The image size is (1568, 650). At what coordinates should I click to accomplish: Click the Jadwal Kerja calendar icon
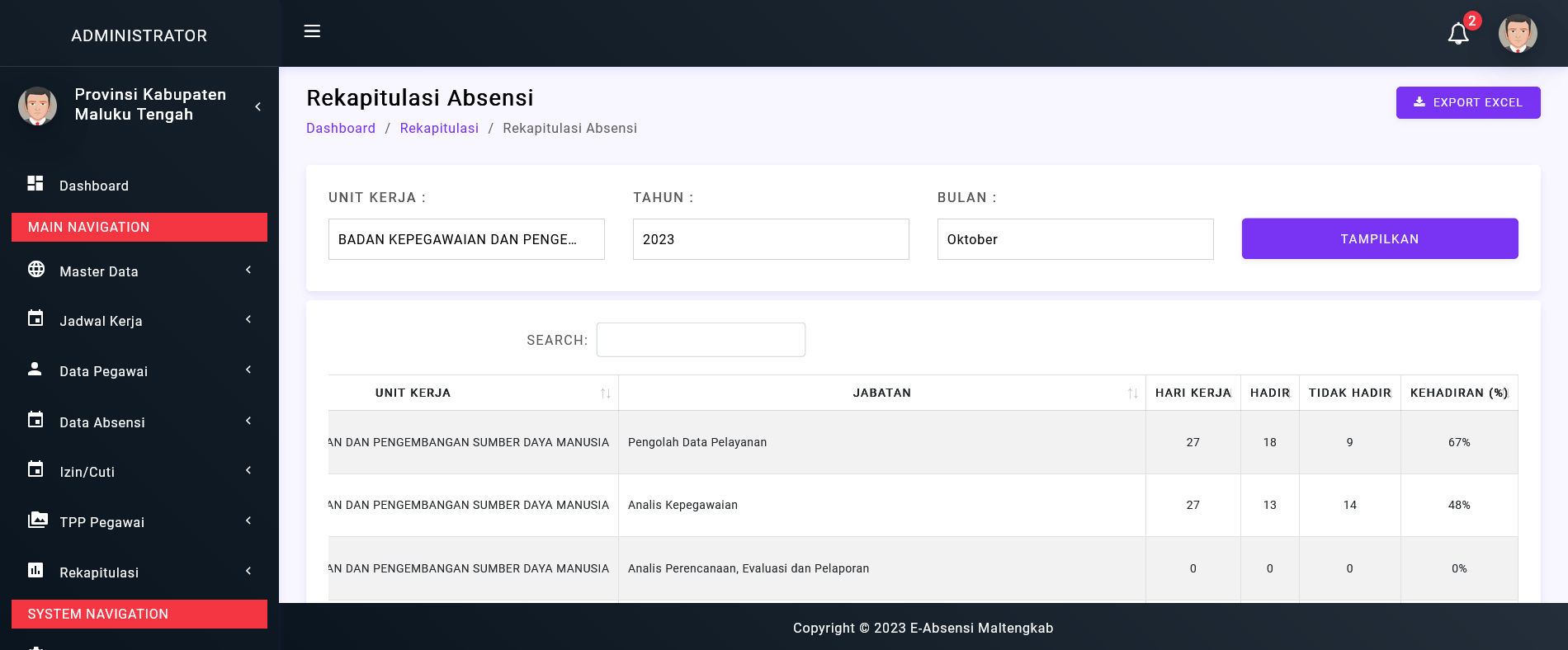[x=35, y=318]
